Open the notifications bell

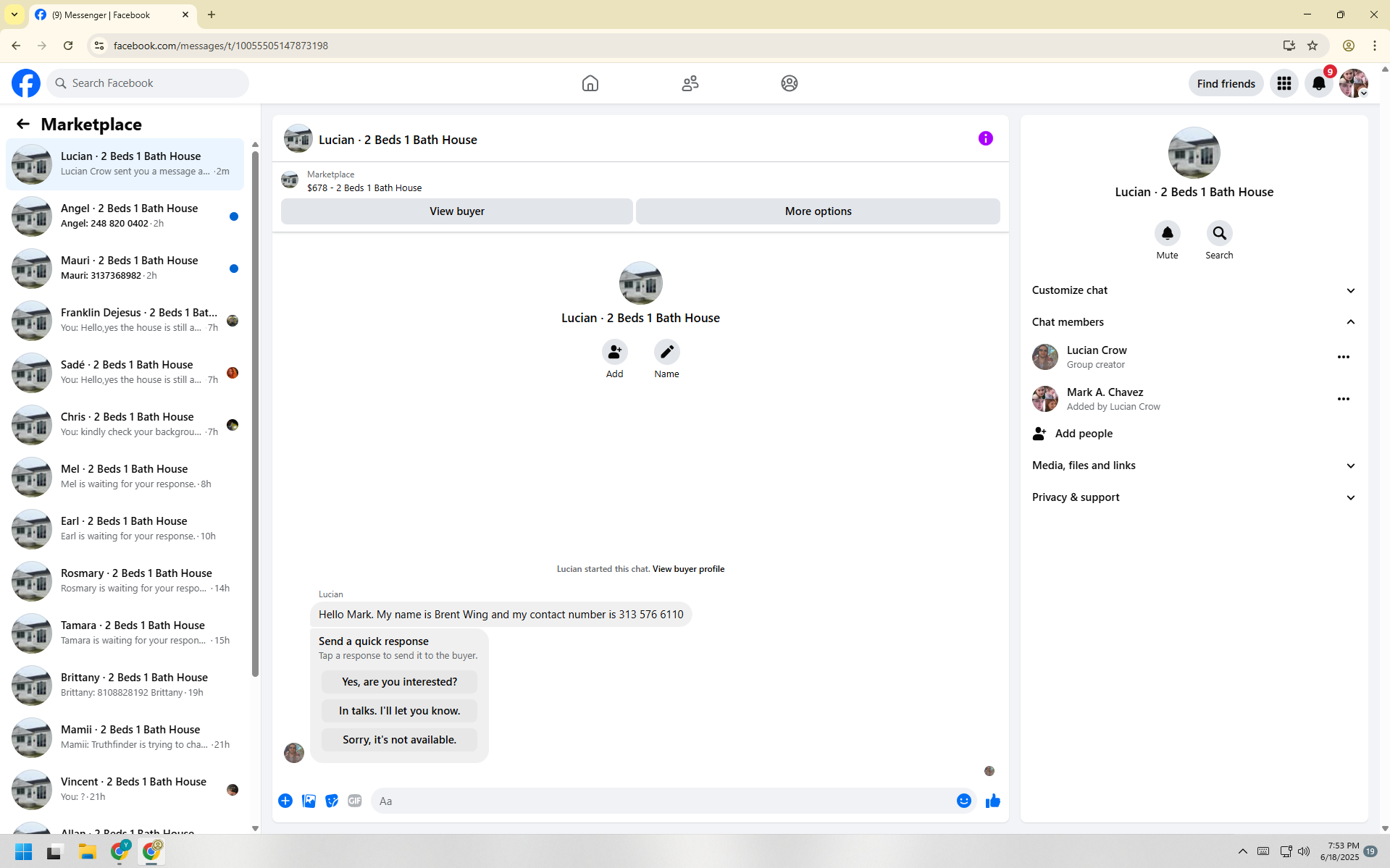pos(1319,83)
